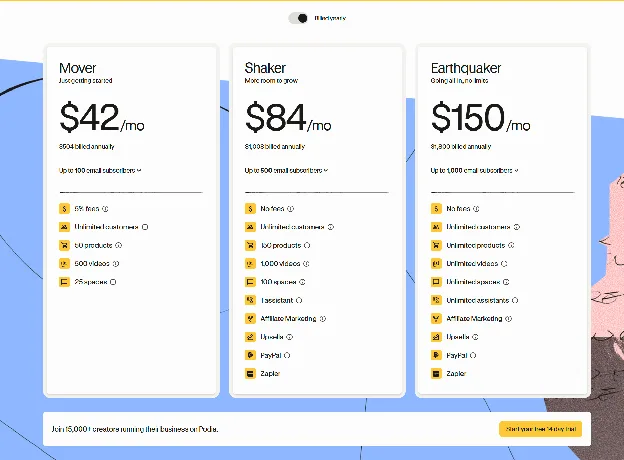Open info tooltip for Shaker Upsells
The width and height of the screenshot is (624, 460).
[x=290, y=337]
